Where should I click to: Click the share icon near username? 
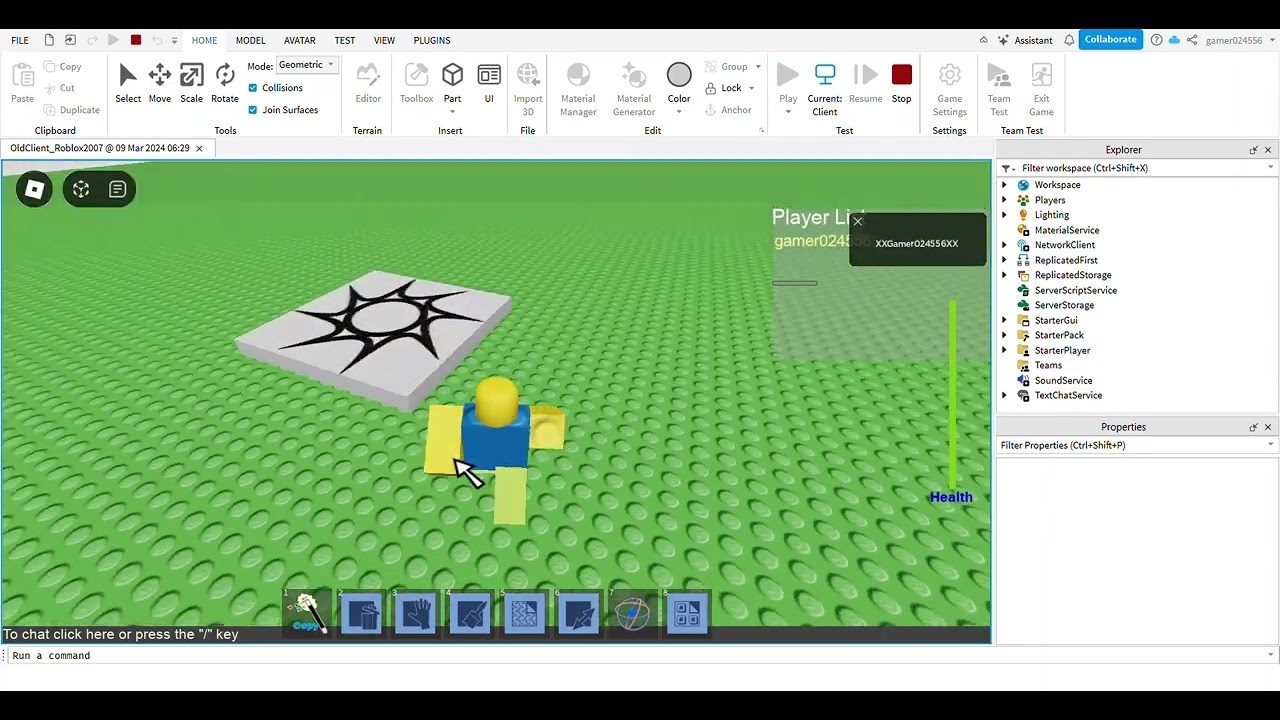pyautogui.click(x=1192, y=40)
